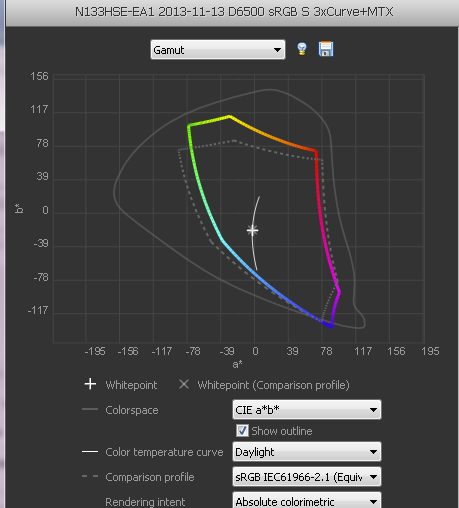Click the Colorspace label
Image resolution: width=459 pixels, height=508 pixels.
[x=132, y=410]
